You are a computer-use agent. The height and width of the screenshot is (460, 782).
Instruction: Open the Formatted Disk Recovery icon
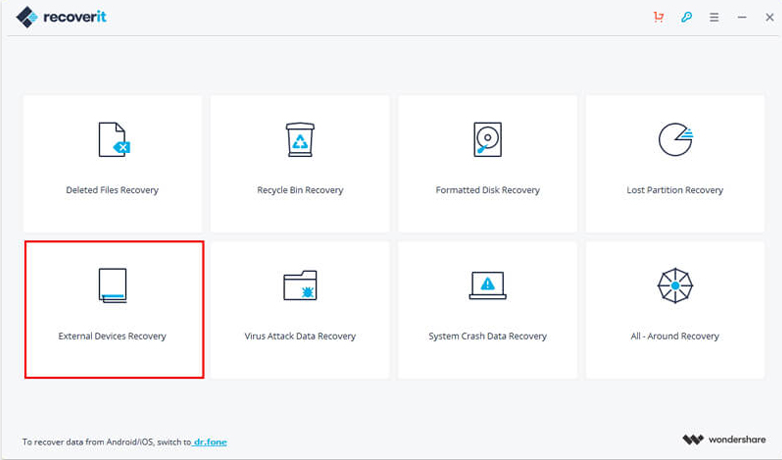point(487,140)
